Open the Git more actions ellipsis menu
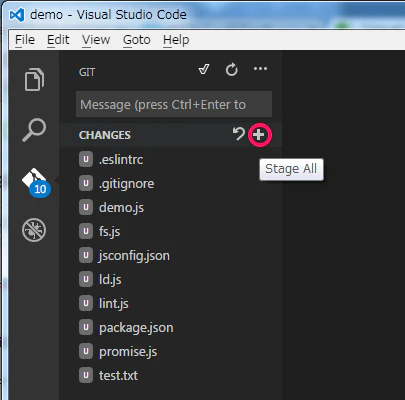Viewport: 405px width, 400px height. pos(260,69)
